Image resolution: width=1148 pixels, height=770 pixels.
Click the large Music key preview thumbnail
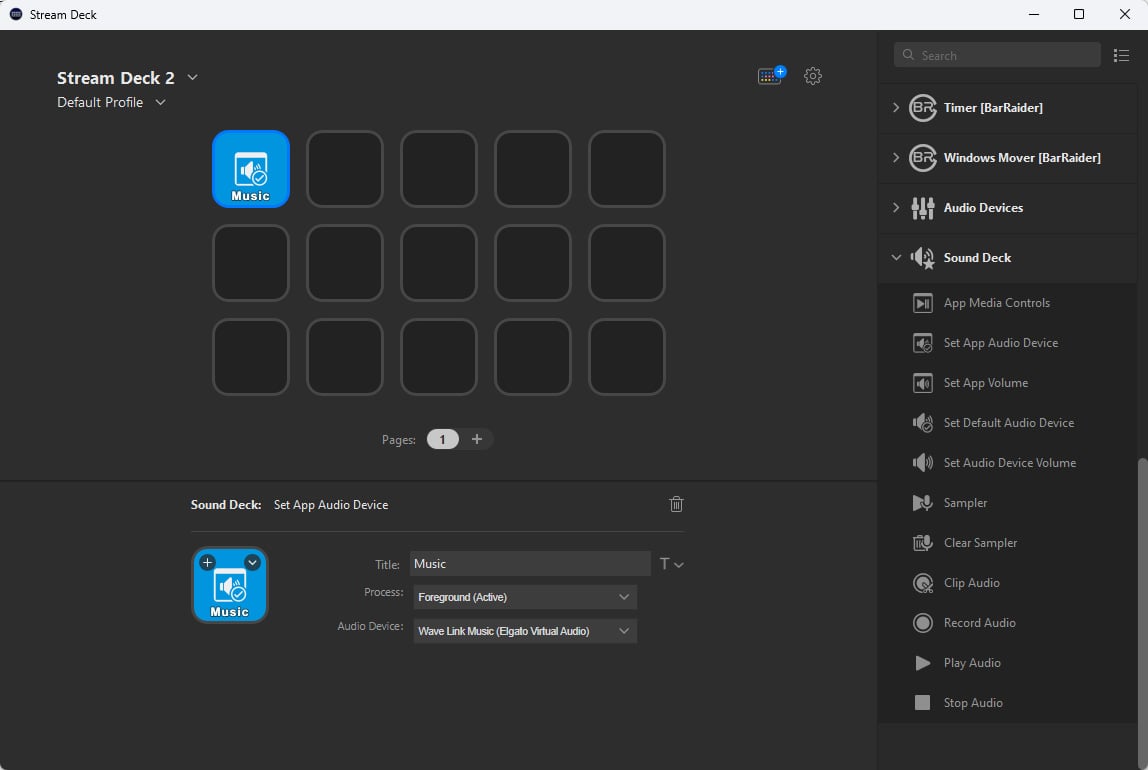[230, 586]
